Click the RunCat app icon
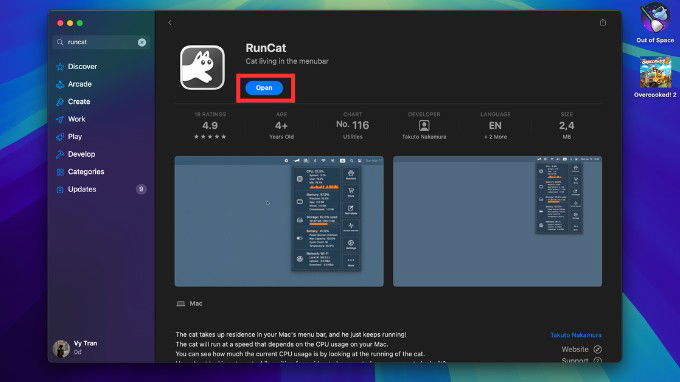 click(203, 67)
